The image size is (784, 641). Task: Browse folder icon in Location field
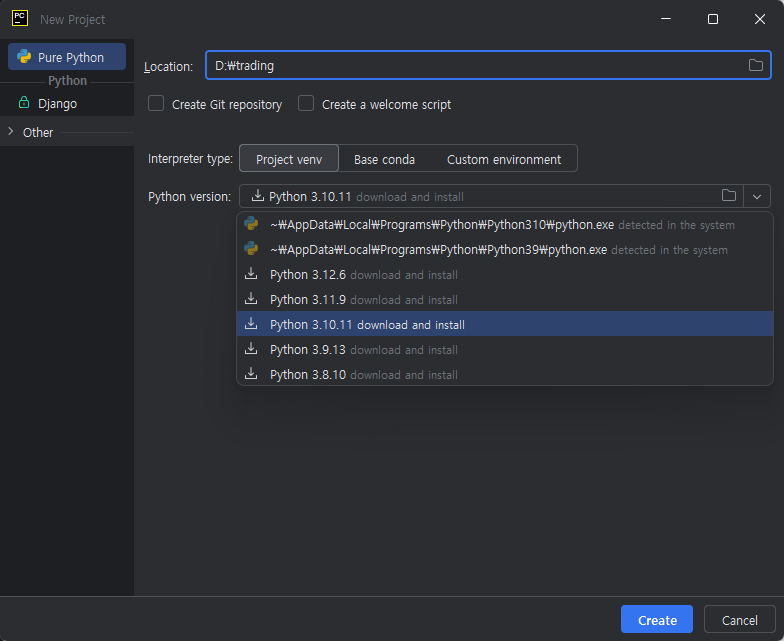(756, 65)
